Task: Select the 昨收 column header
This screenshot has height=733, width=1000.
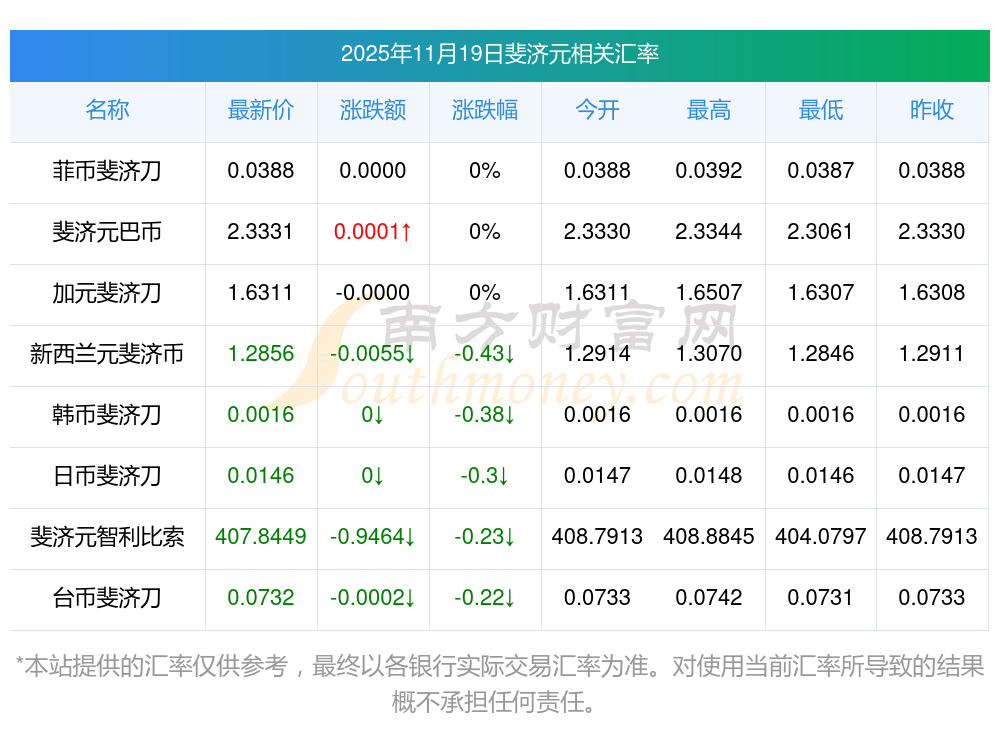Action: pos(931,111)
